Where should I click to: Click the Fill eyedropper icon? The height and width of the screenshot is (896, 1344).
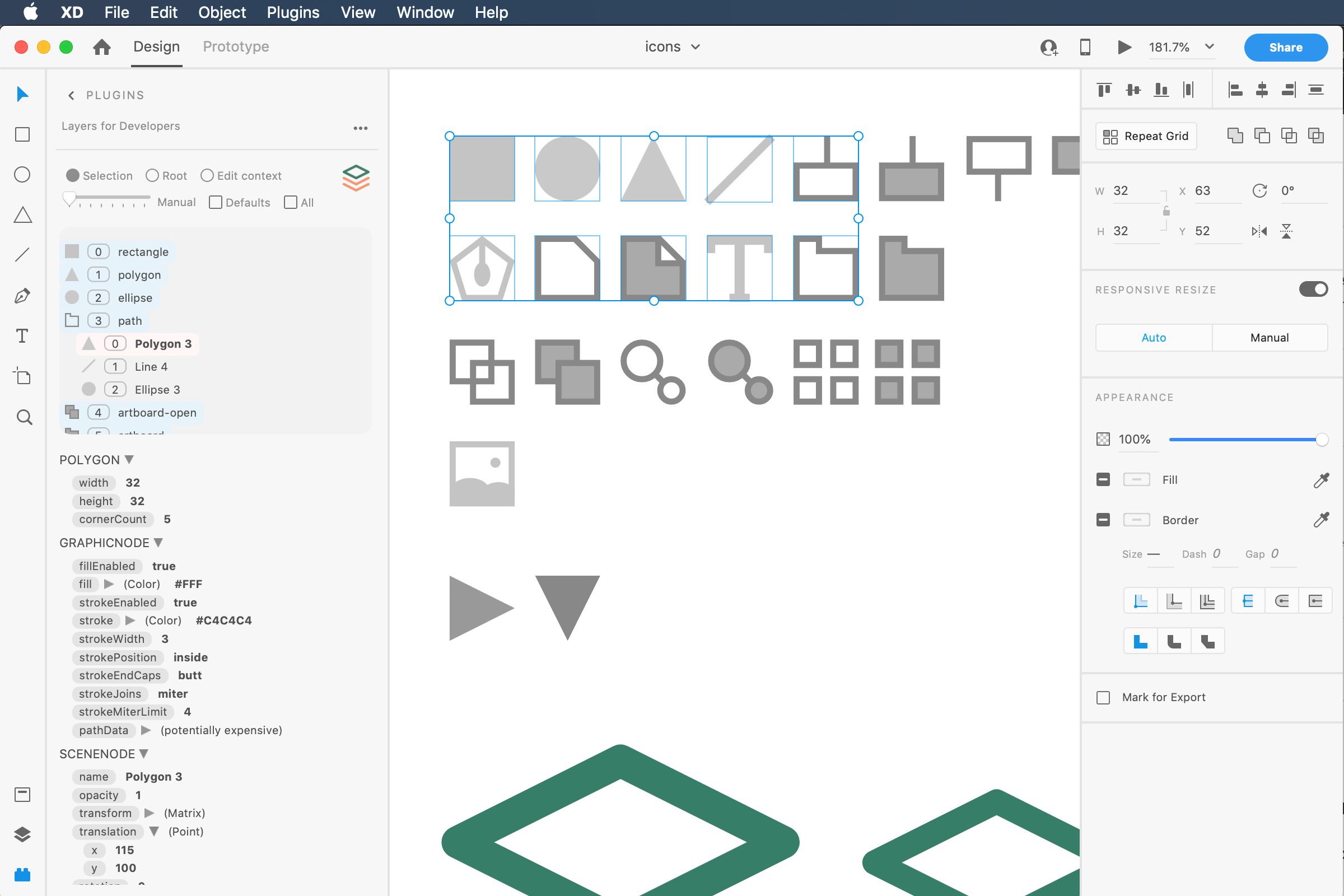pos(1321,480)
